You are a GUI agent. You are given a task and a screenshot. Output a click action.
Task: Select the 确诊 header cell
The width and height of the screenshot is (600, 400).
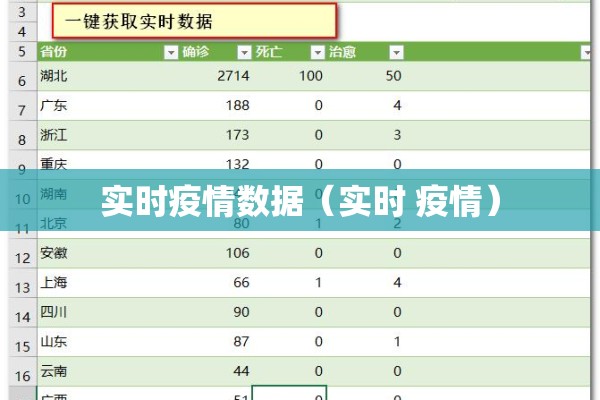[216, 52]
